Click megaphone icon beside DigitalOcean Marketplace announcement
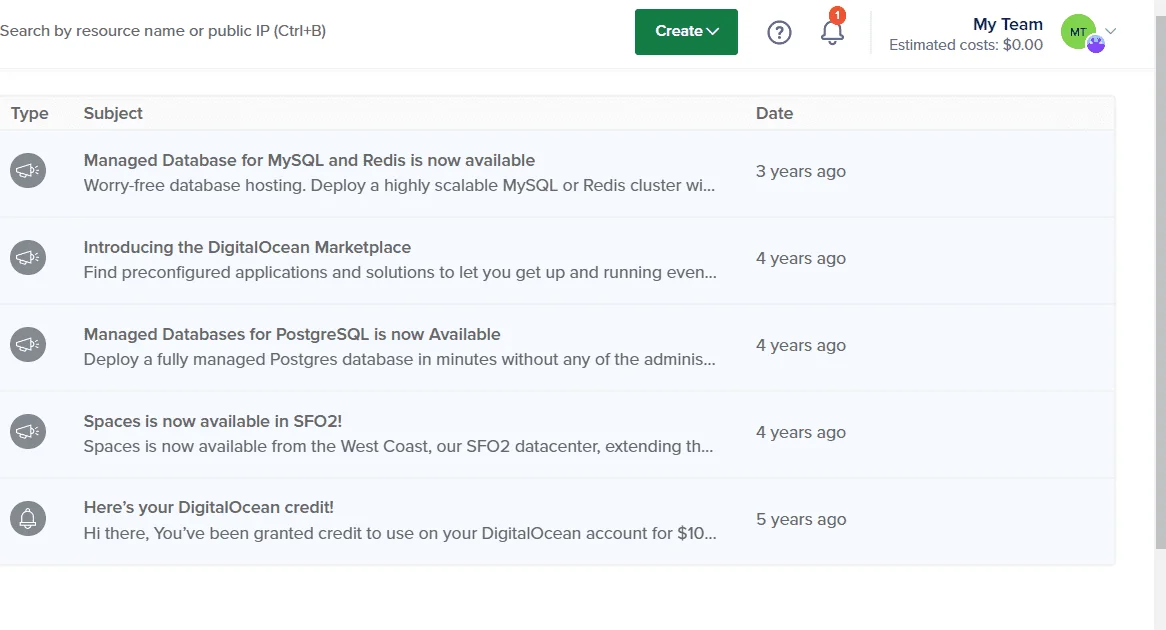The height and width of the screenshot is (630, 1166). coord(28,257)
